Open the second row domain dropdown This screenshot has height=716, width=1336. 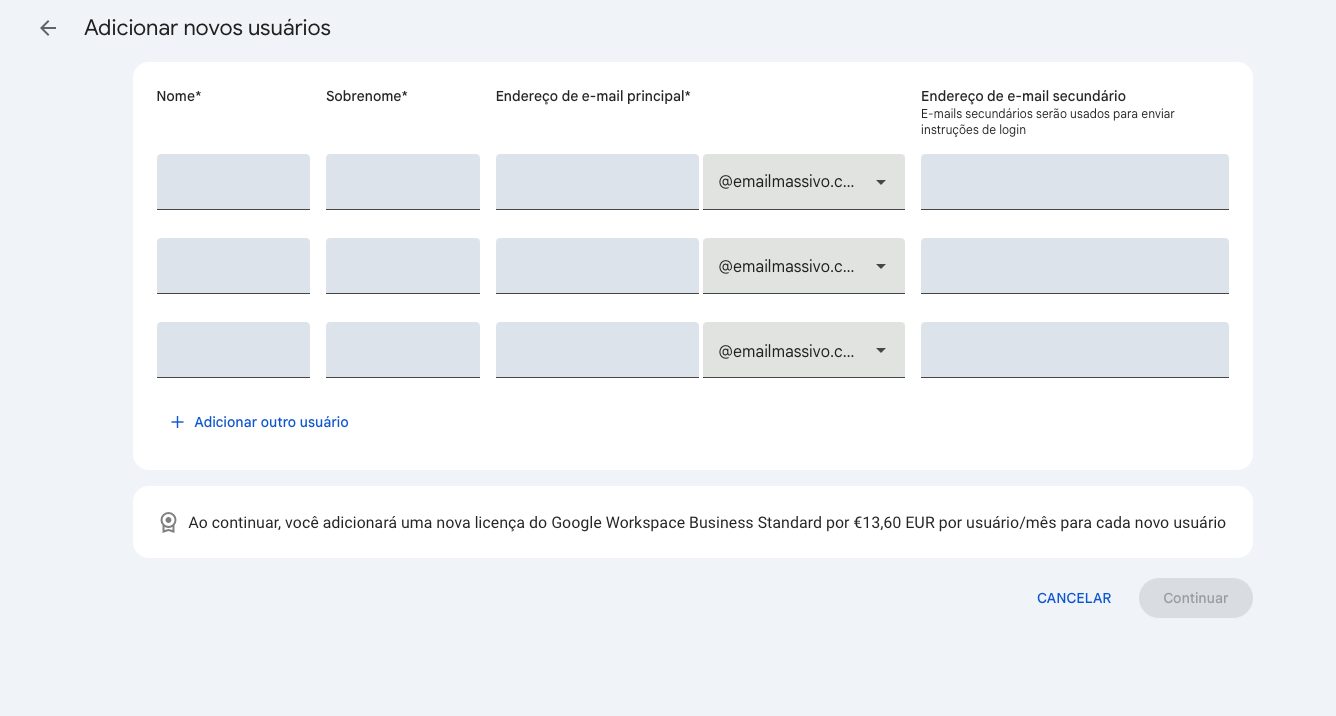tap(803, 266)
